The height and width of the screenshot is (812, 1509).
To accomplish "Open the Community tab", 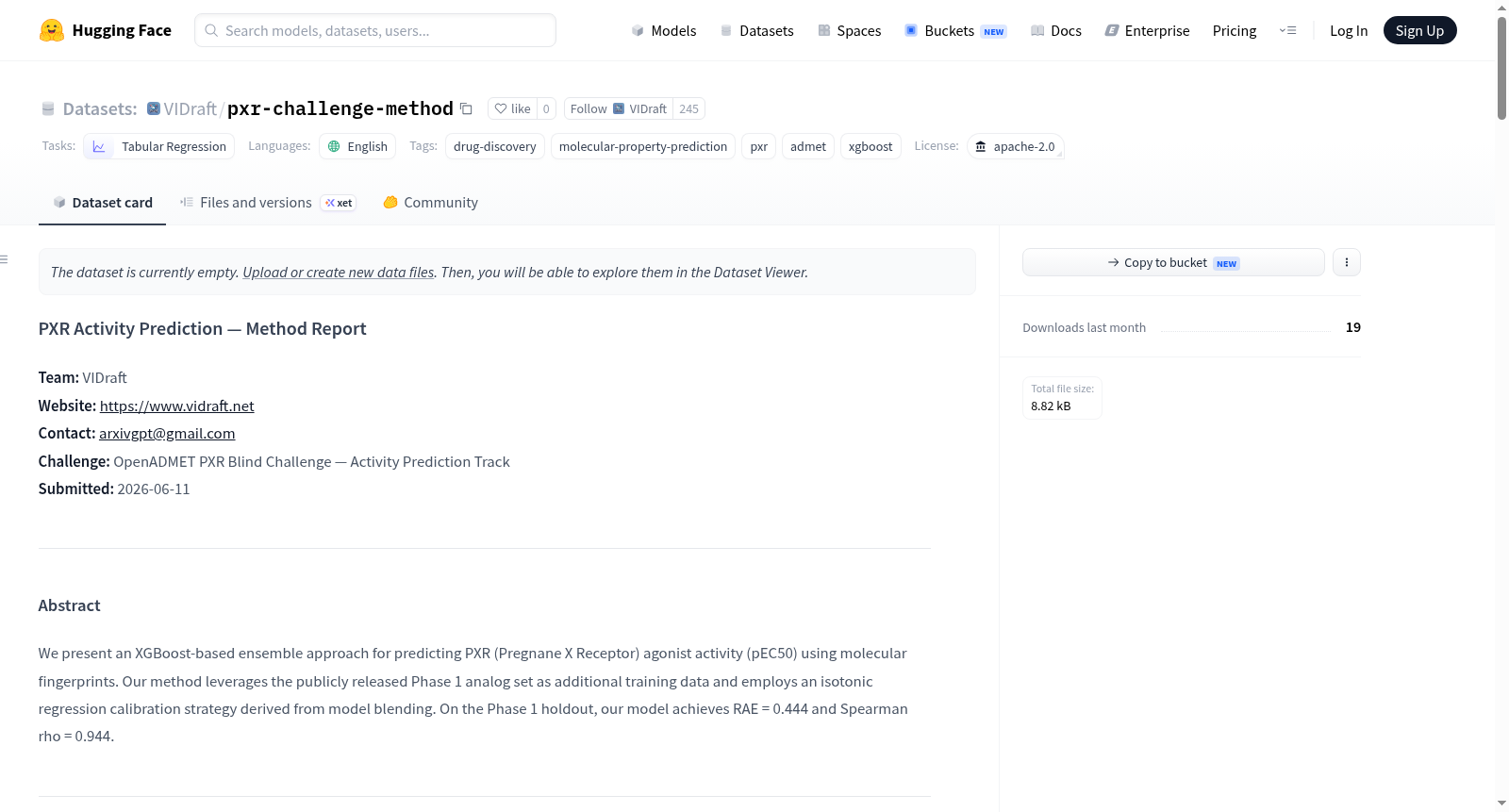I will 430,203.
